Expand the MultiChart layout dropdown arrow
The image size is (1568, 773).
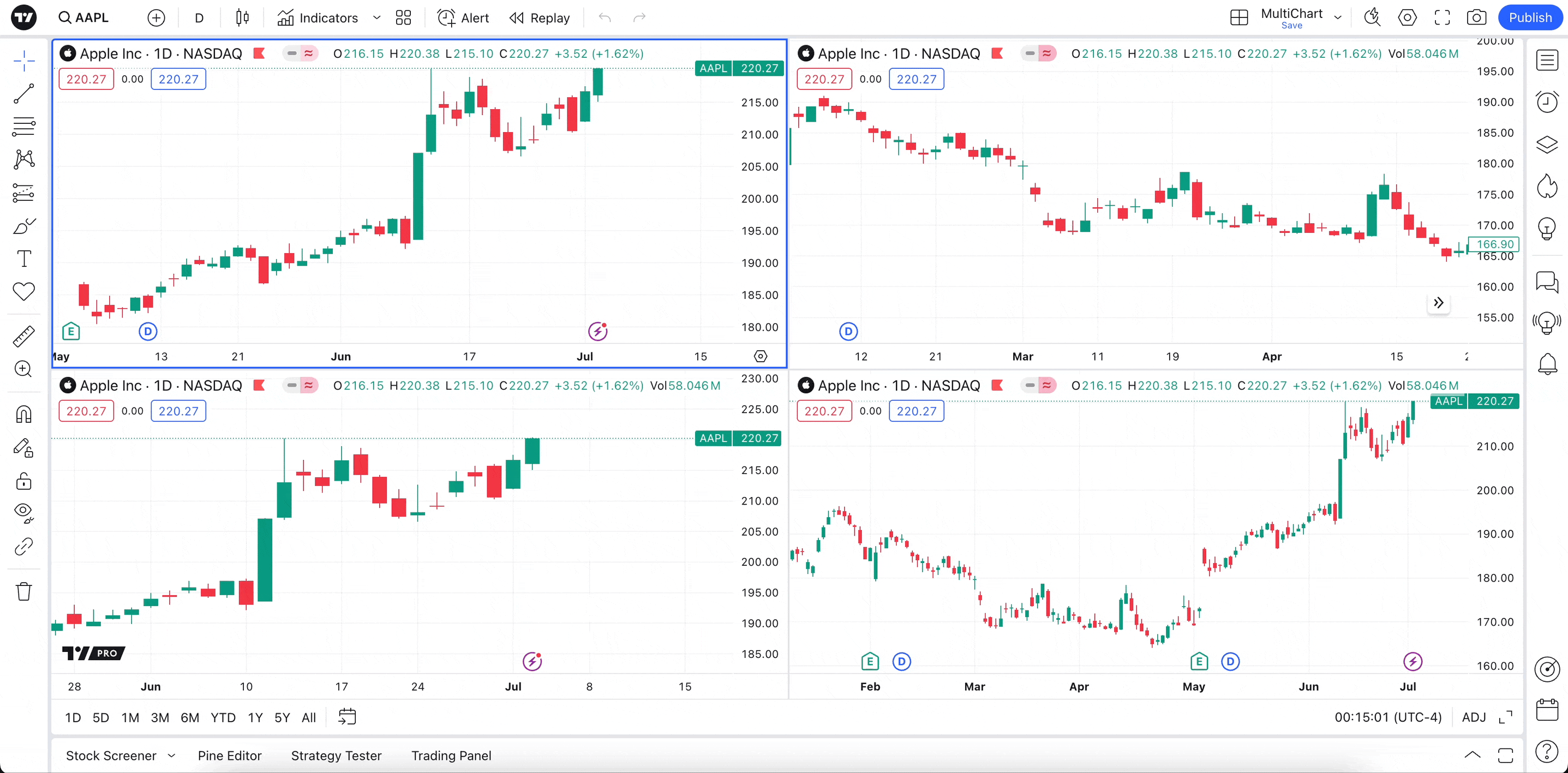click(1338, 17)
